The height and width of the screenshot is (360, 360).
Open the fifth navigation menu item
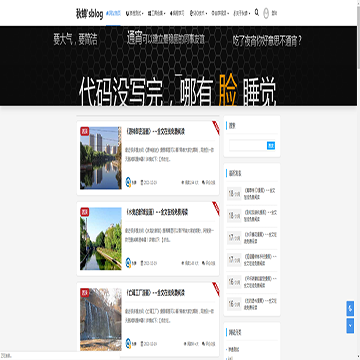point(198,13)
